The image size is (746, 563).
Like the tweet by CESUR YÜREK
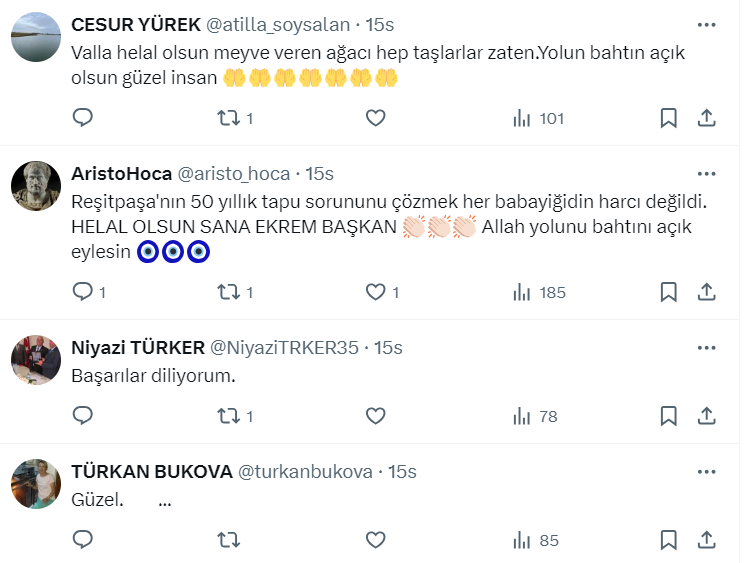(x=375, y=118)
